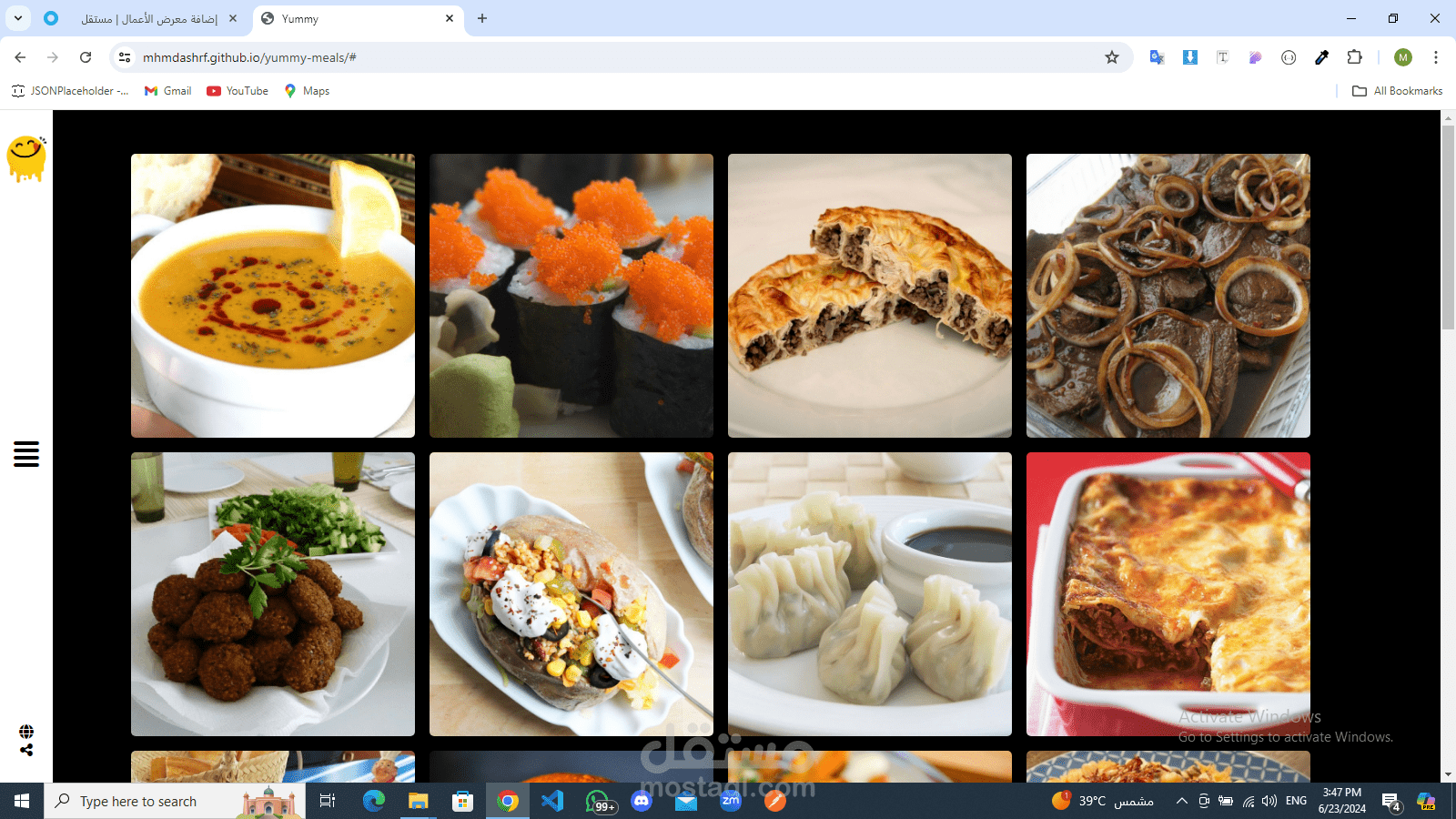Screen dimensions: 1456x819
Task: Open Zoom from the taskbar
Action: click(731, 801)
